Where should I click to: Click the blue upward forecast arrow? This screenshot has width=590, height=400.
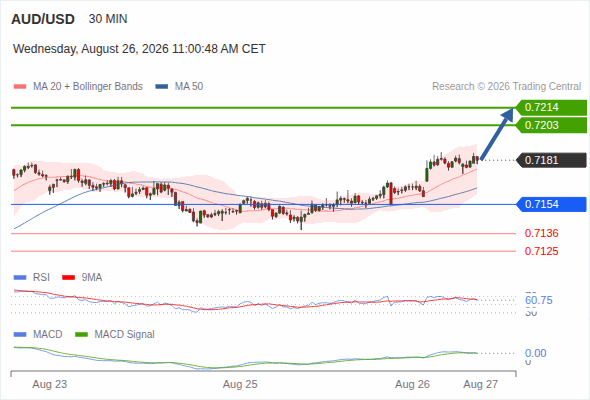[x=497, y=134]
